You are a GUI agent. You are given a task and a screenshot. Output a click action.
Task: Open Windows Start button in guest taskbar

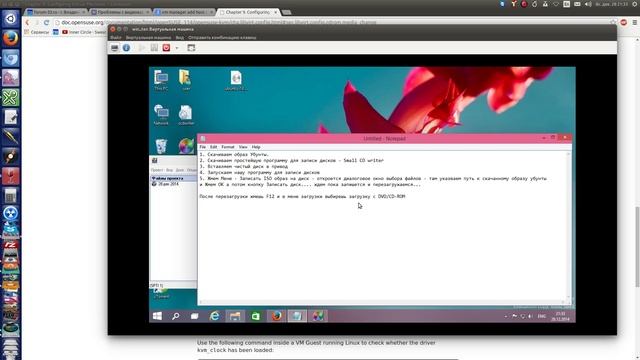click(x=157, y=316)
